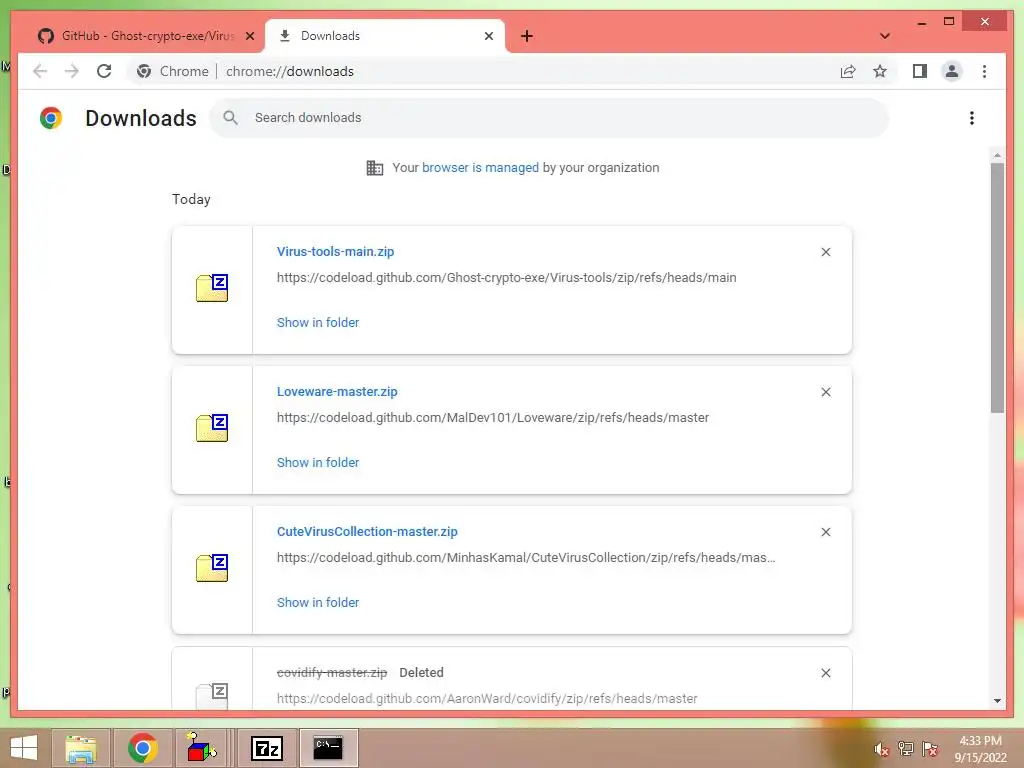Show Virus-tools-main.zip in folder
1024x768 pixels.
coord(317,323)
